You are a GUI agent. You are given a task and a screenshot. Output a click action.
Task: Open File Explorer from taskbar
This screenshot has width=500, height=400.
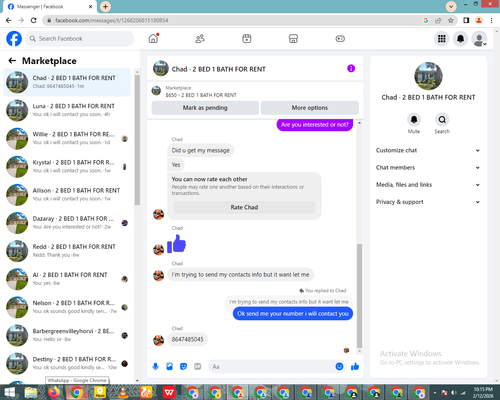pos(31,392)
